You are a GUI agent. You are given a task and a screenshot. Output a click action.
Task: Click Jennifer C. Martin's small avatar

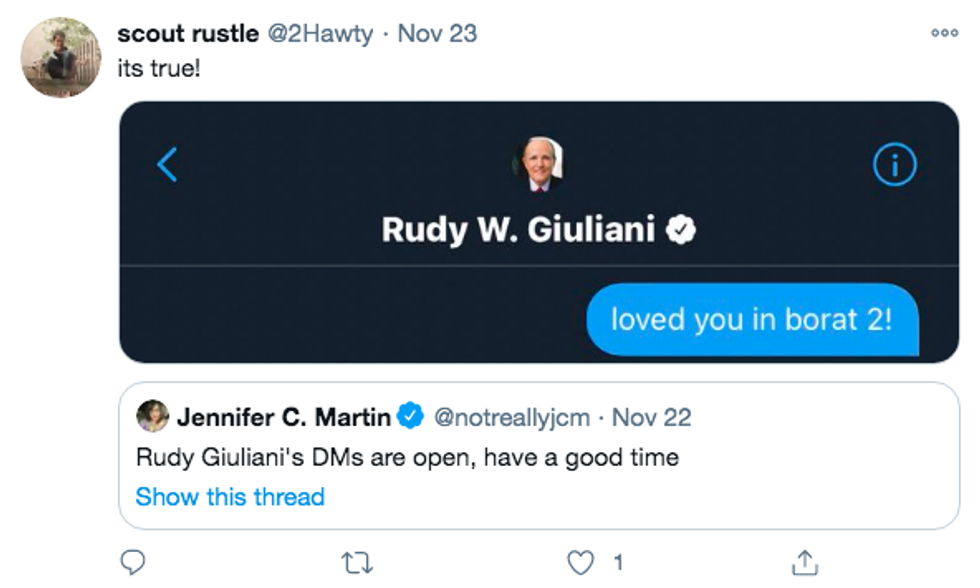pyautogui.click(x=153, y=416)
